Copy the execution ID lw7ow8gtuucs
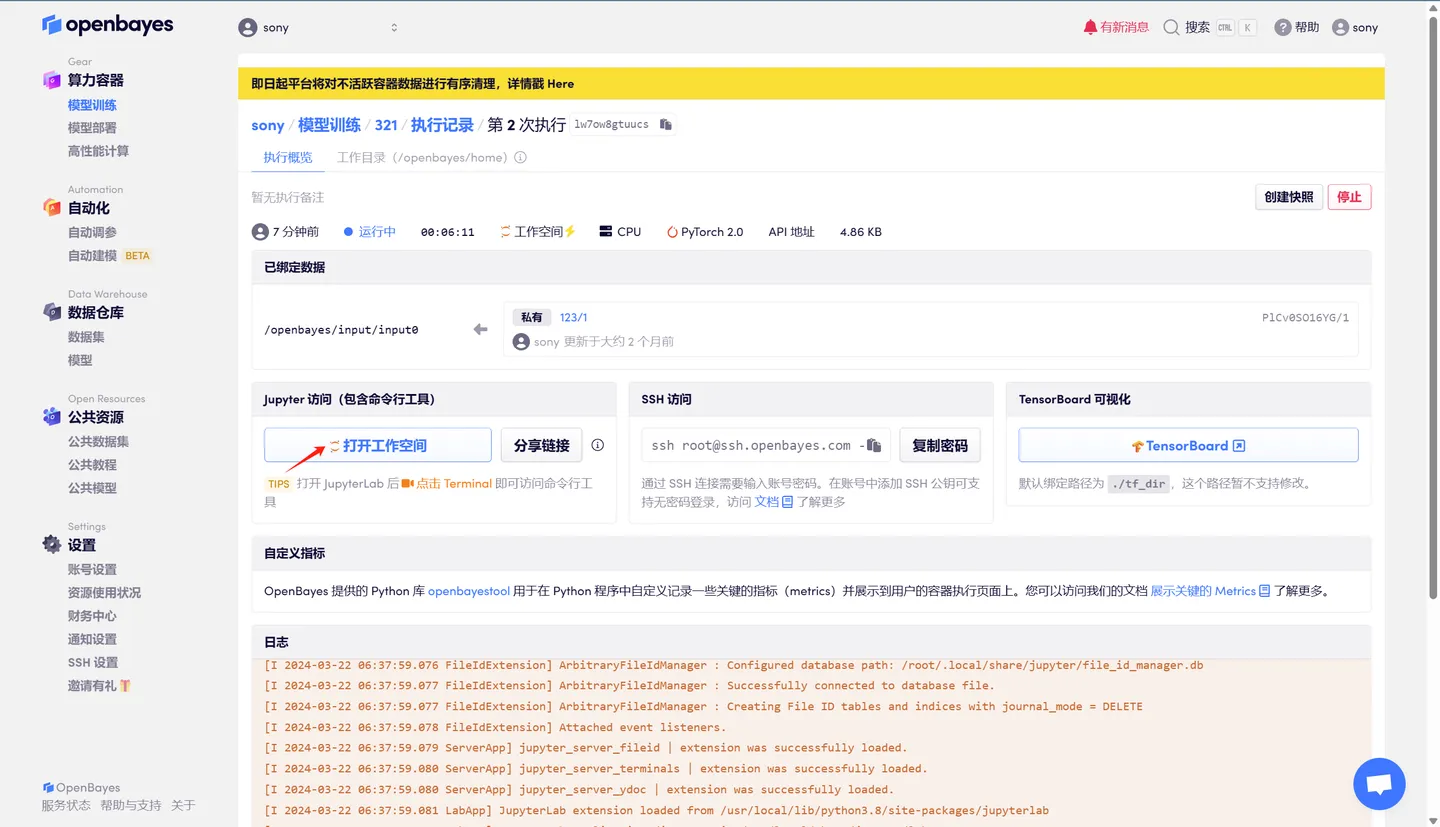This screenshot has width=1440, height=827. [665, 125]
